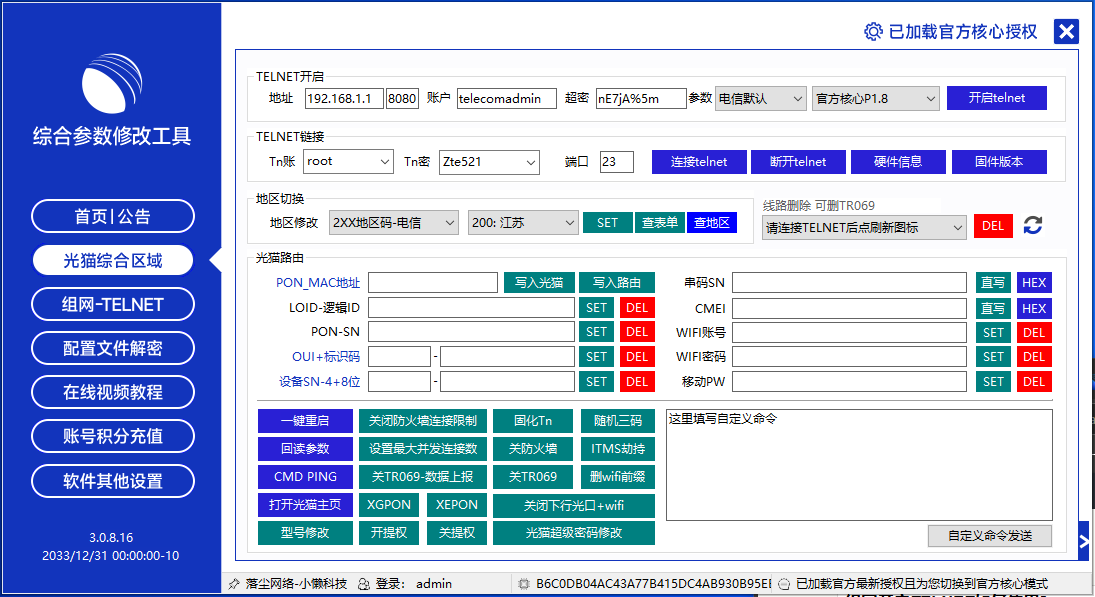Open 软件其他设置 page
This screenshot has height=597, width=1095.
112,481
